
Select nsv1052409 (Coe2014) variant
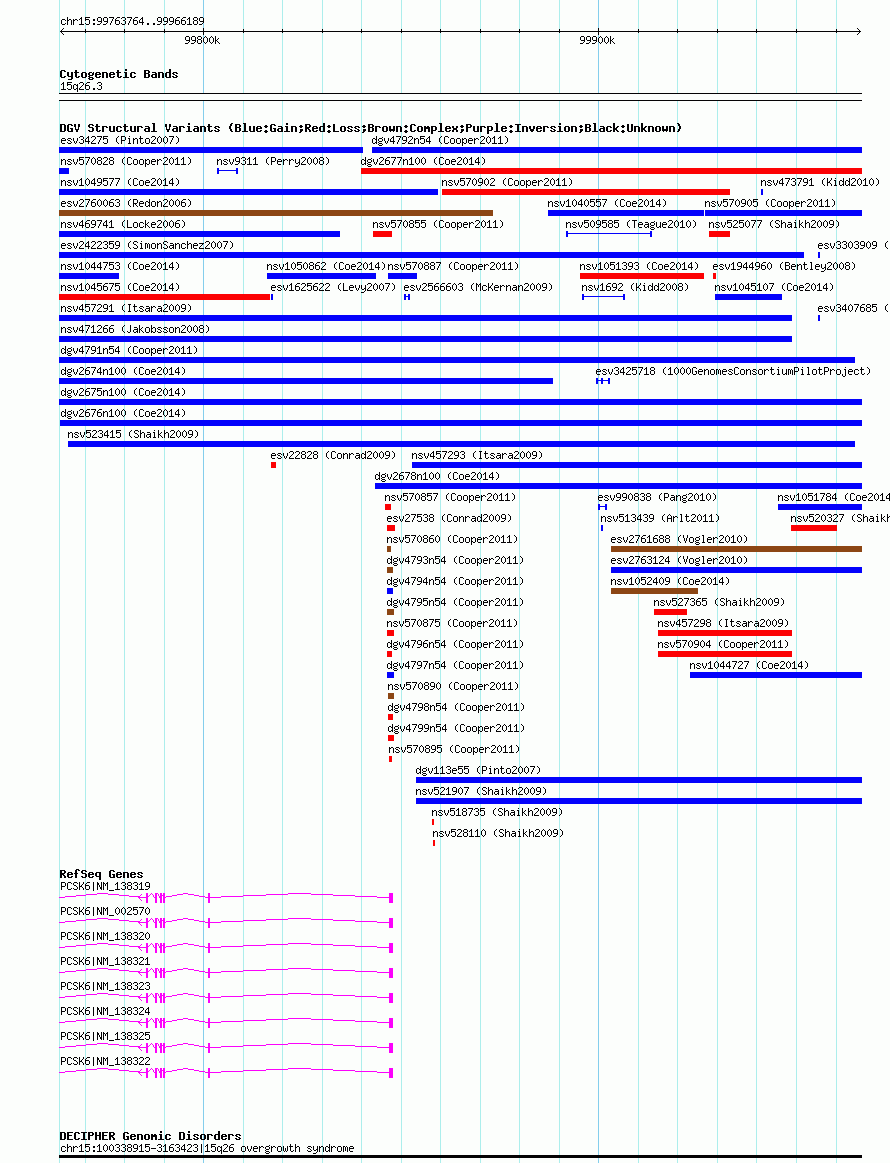pos(670,581)
